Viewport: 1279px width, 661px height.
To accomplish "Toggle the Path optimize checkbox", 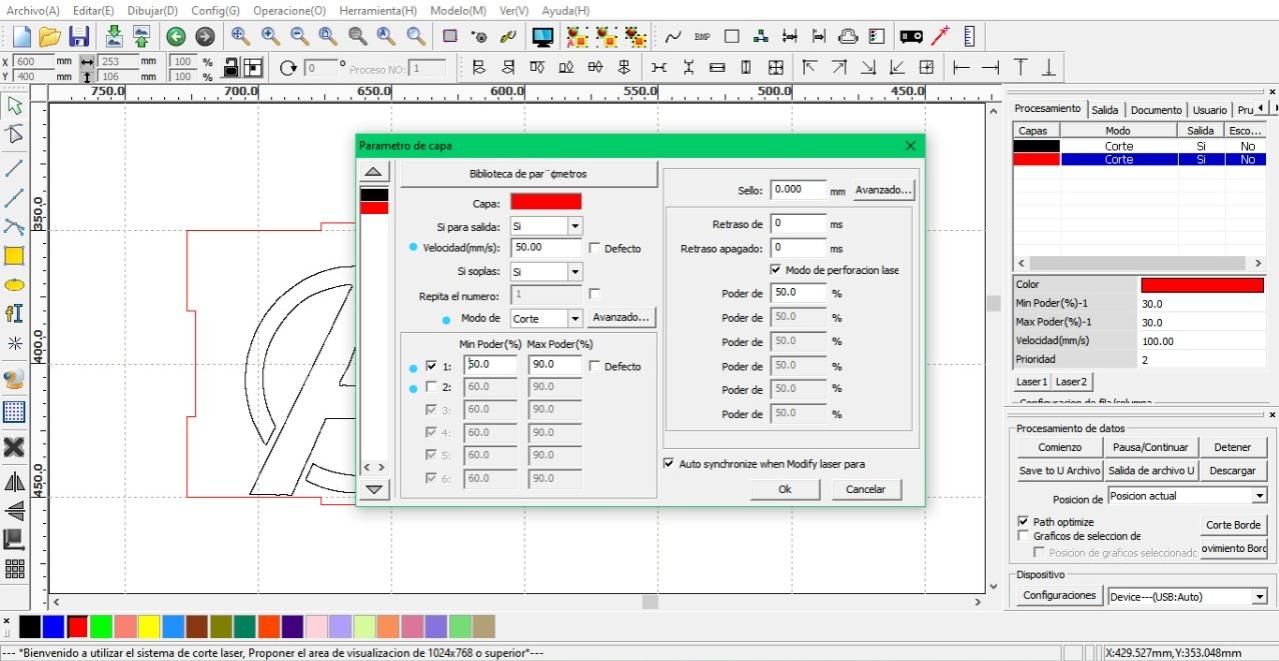I will pyautogui.click(x=1023, y=522).
